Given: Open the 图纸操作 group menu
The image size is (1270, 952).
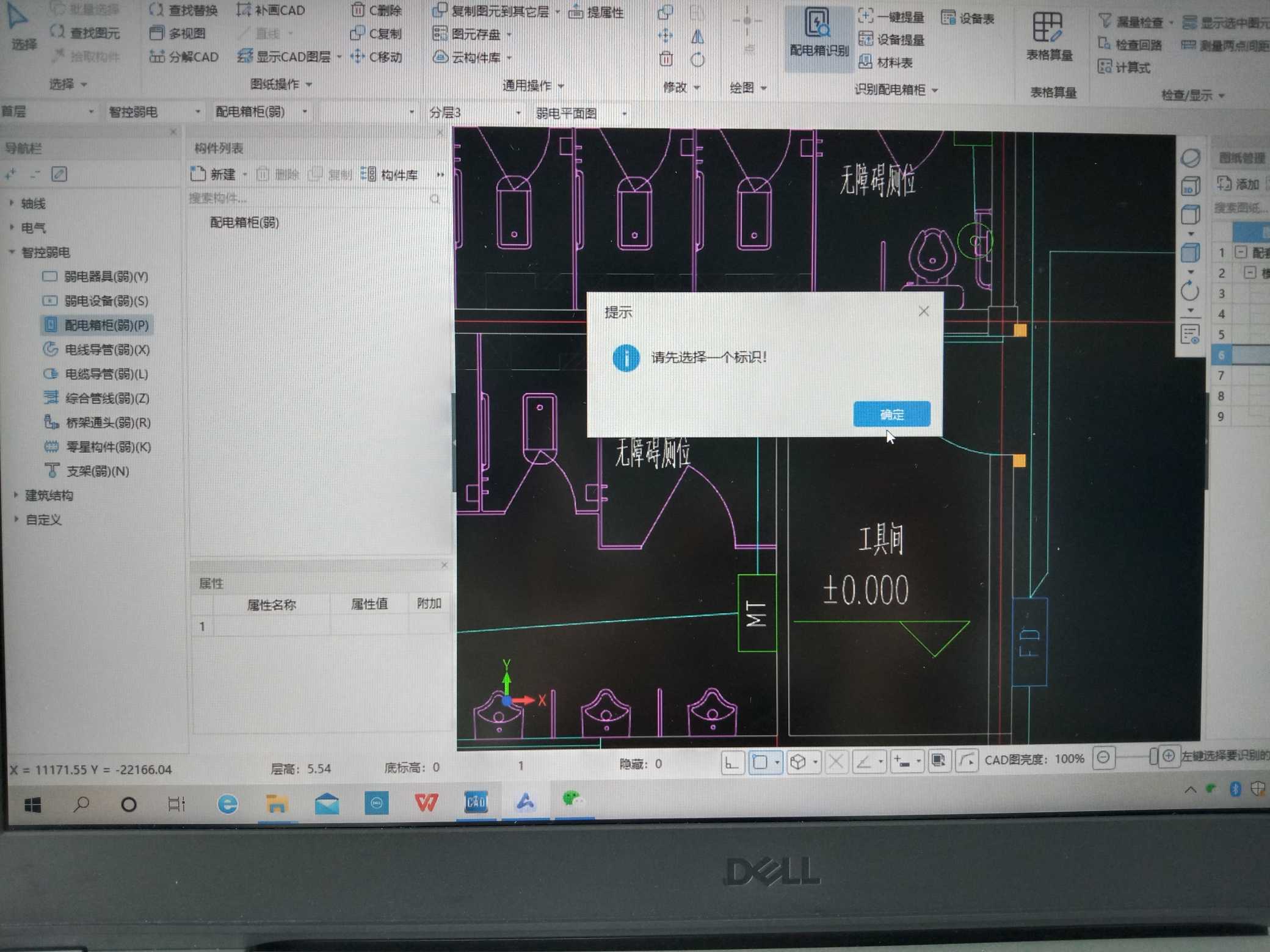Looking at the screenshot, I should 281,84.
